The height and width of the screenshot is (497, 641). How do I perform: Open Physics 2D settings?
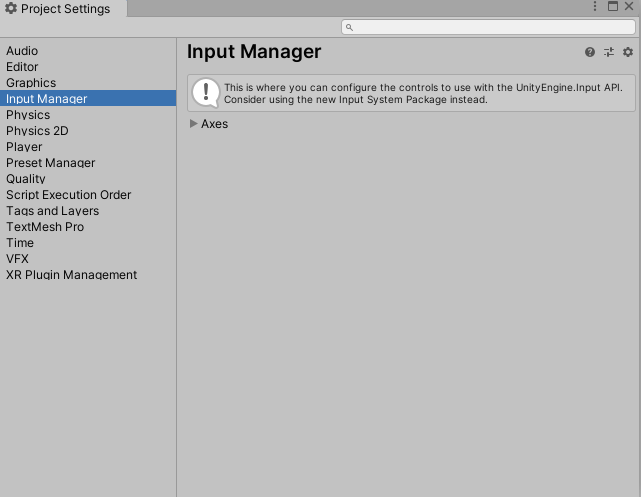37,131
